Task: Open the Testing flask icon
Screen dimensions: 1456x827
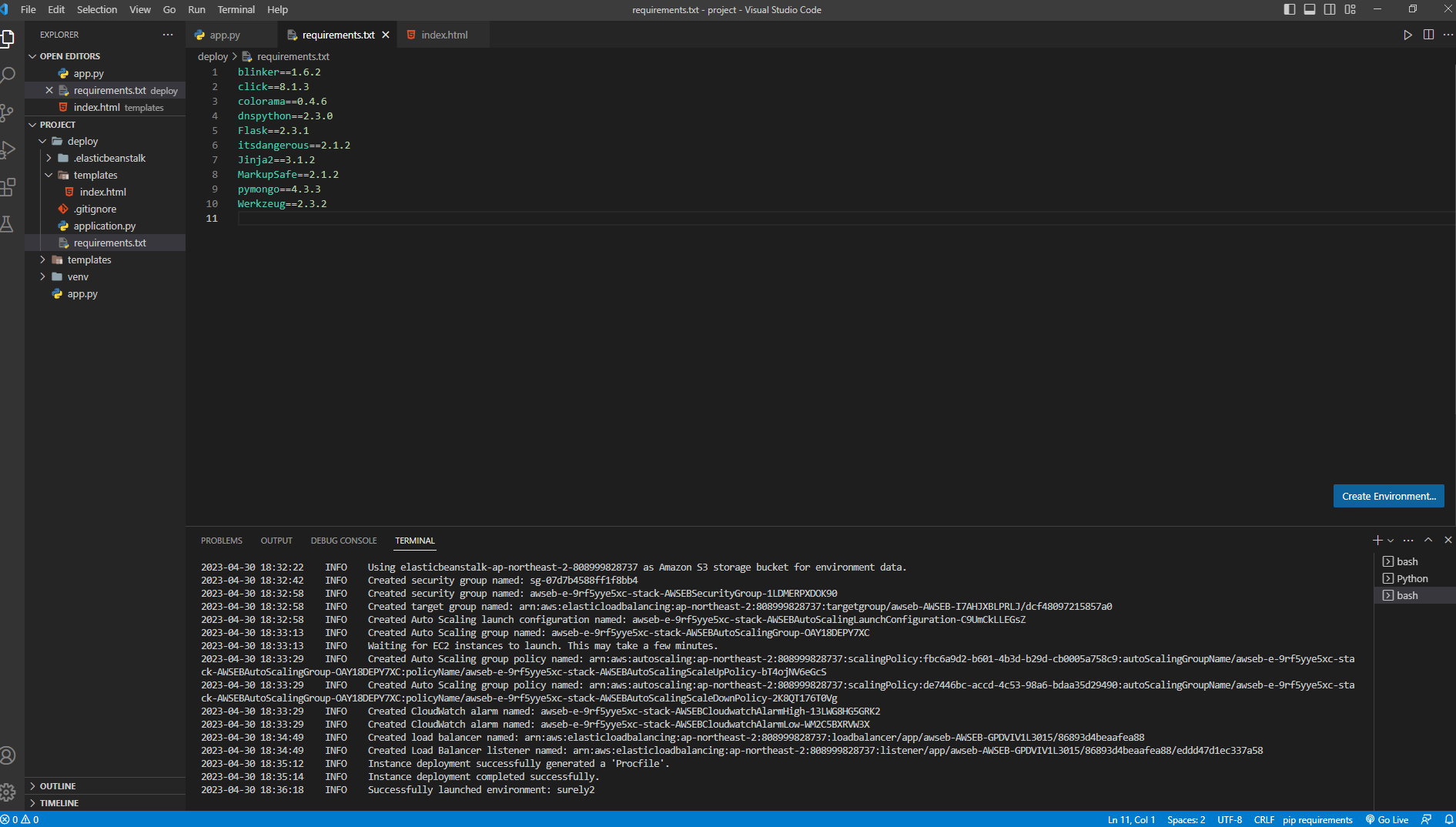Action: pyautogui.click(x=8, y=224)
